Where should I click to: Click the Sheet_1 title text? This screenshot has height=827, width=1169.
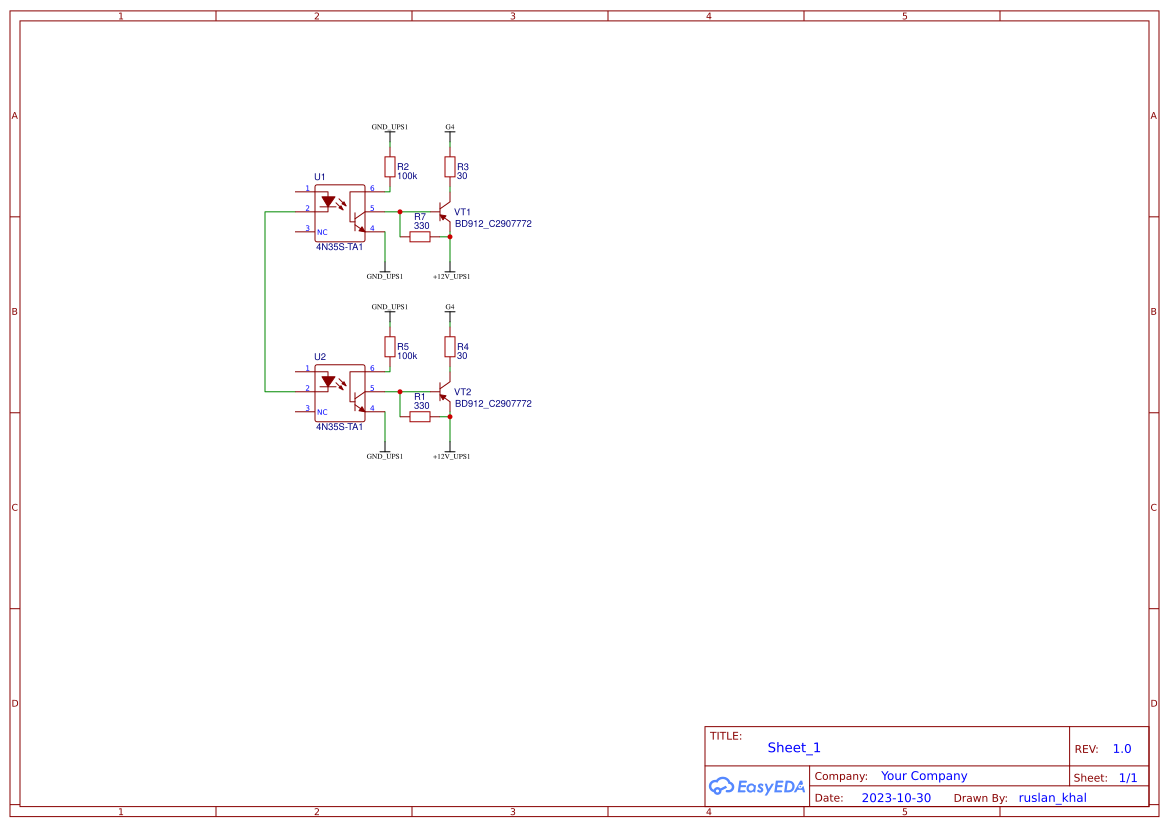(x=794, y=748)
